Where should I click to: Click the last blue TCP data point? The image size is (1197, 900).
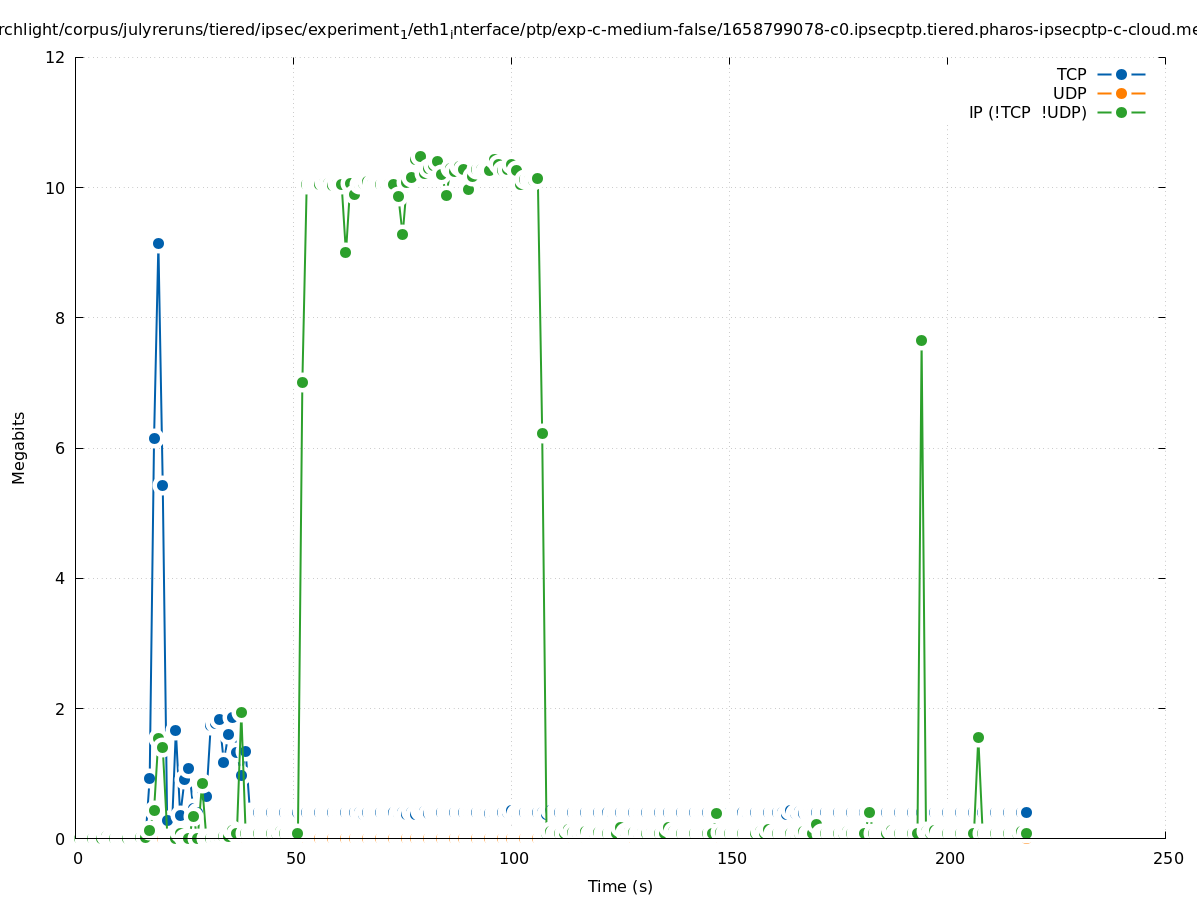tap(1026, 812)
